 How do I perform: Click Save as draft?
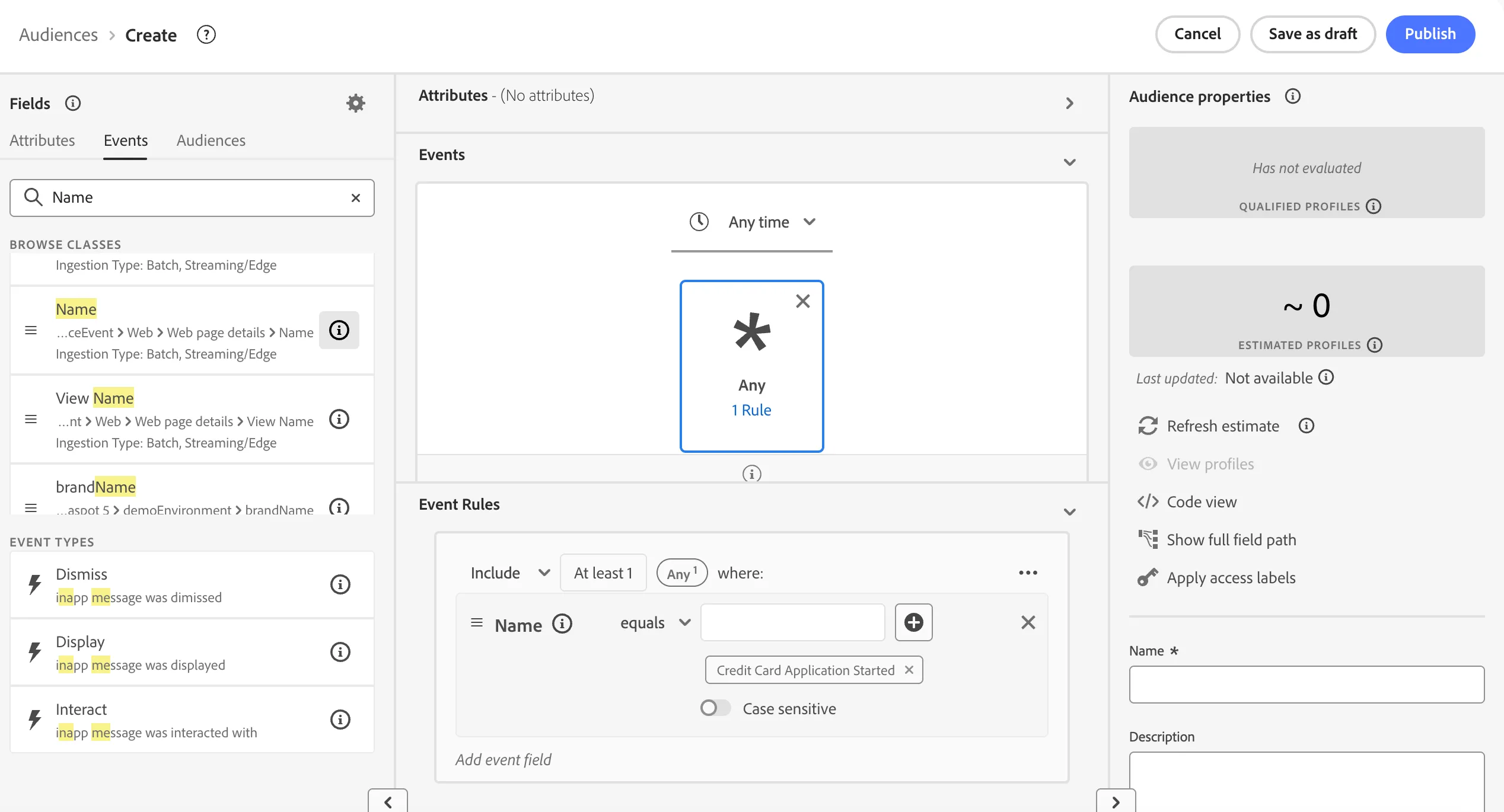[x=1312, y=34]
